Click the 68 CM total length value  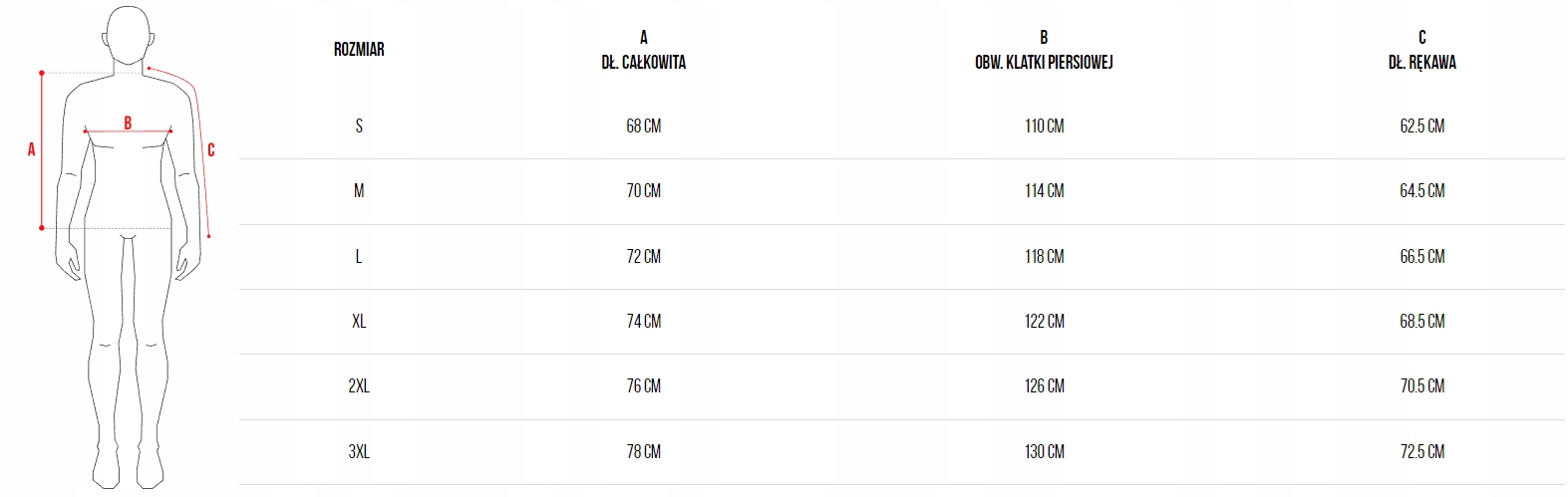pos(643,125)
